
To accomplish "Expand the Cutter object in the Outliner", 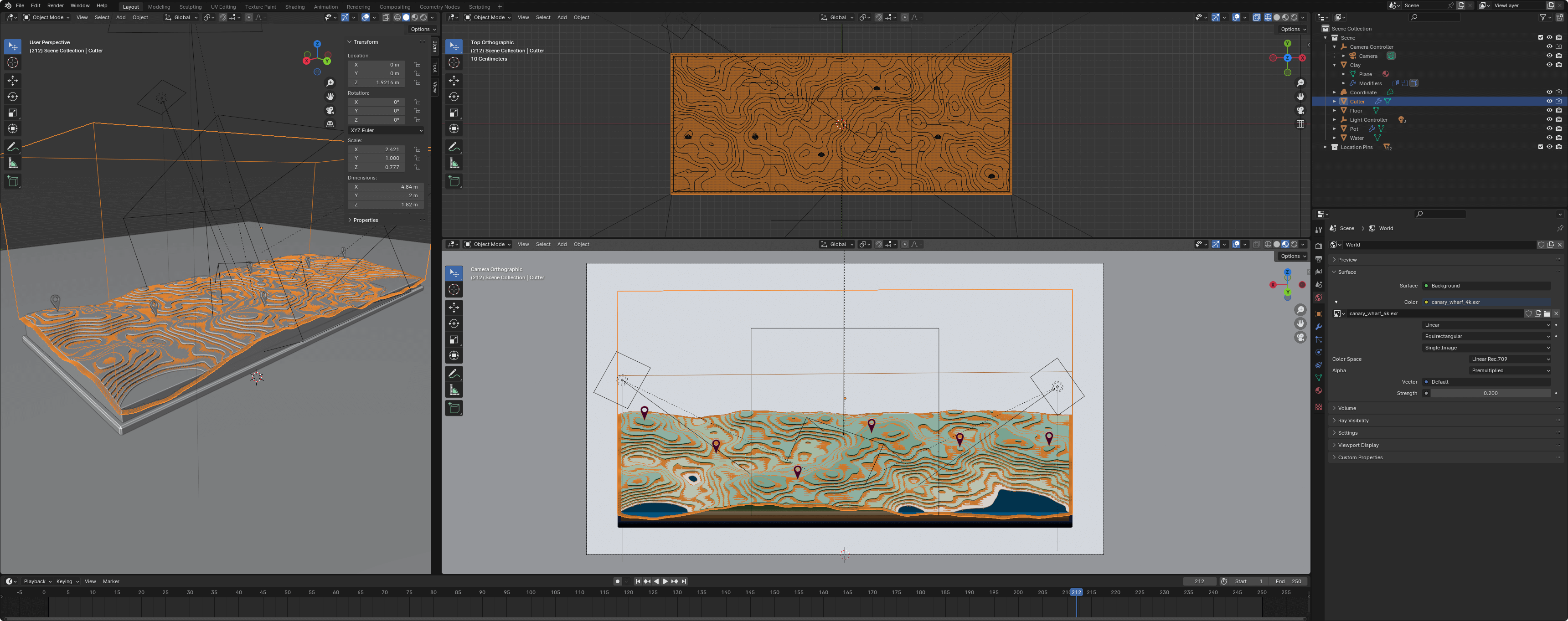I will (1335, 102).
